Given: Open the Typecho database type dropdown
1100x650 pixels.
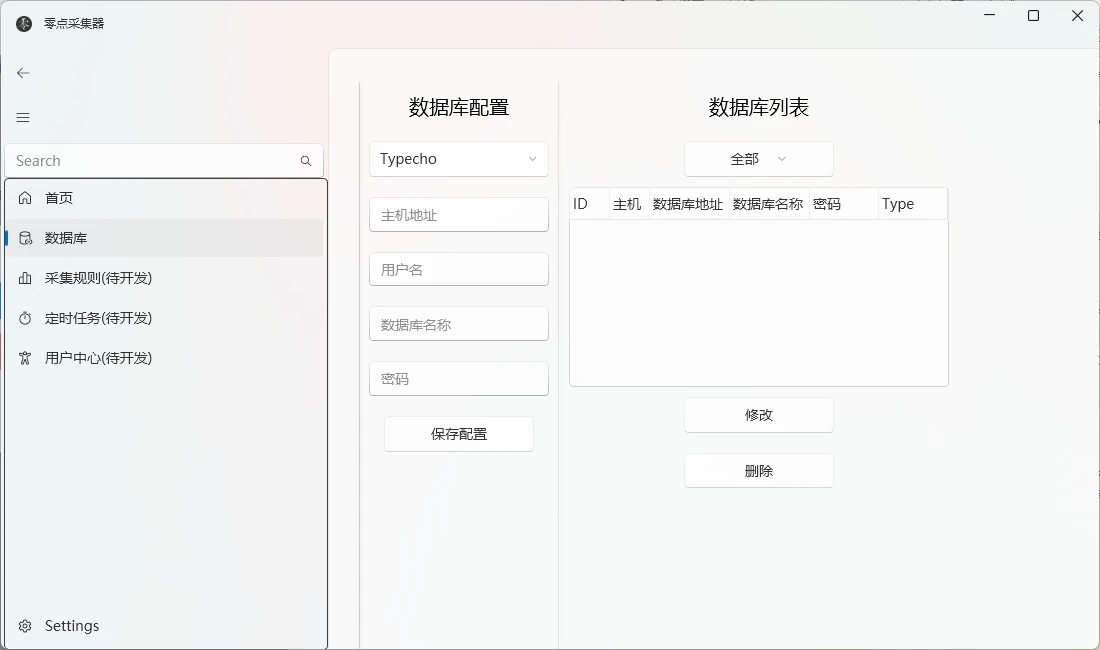Looking at the screenshot, I should (459, 159).
